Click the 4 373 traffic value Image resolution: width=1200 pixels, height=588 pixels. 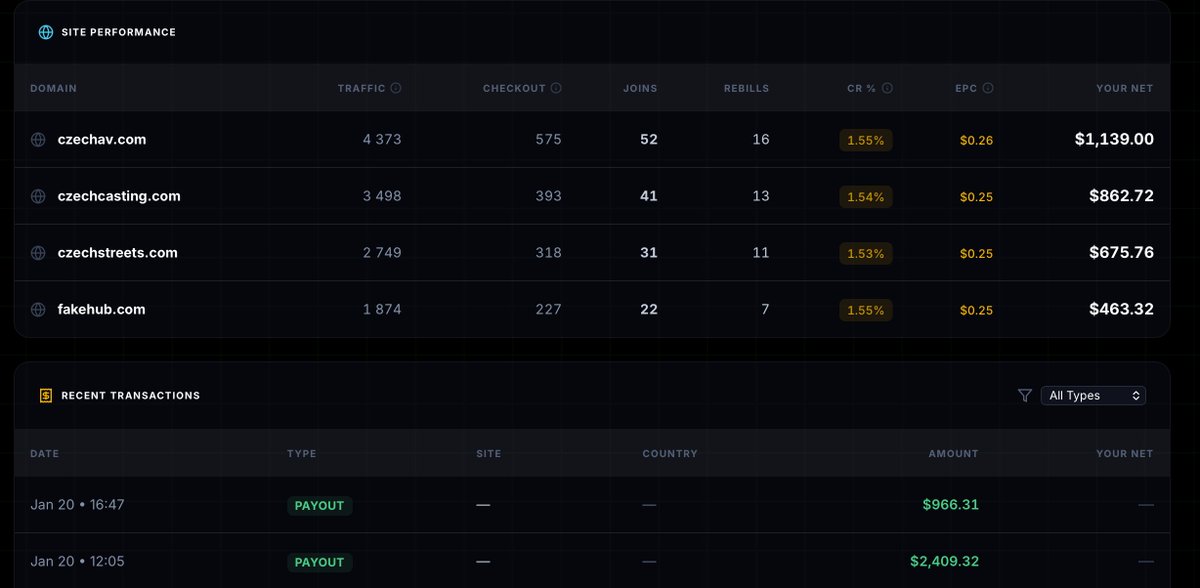click(x=382, y=140)
